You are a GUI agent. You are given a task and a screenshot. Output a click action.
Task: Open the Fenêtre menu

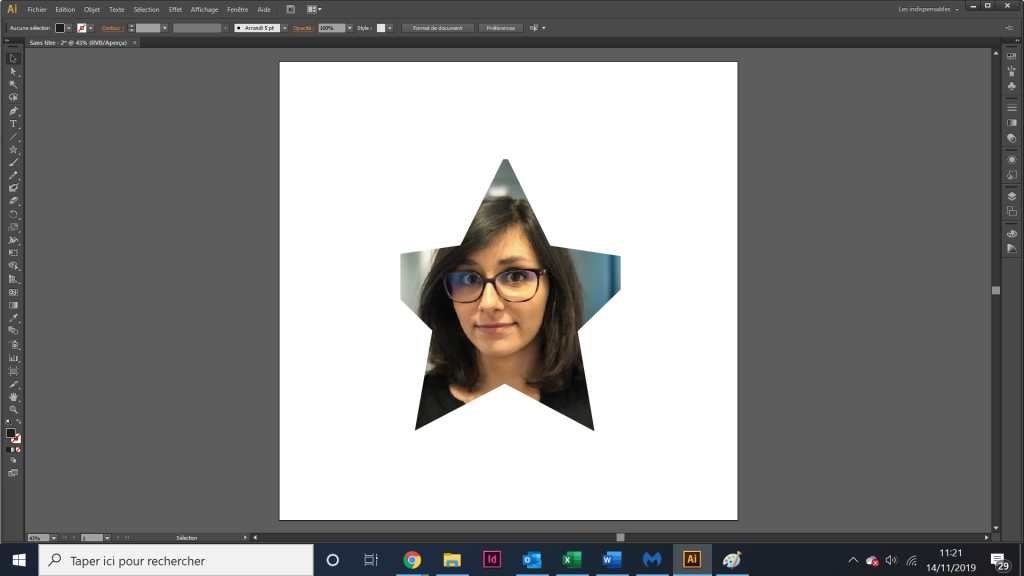pos(238,10)
